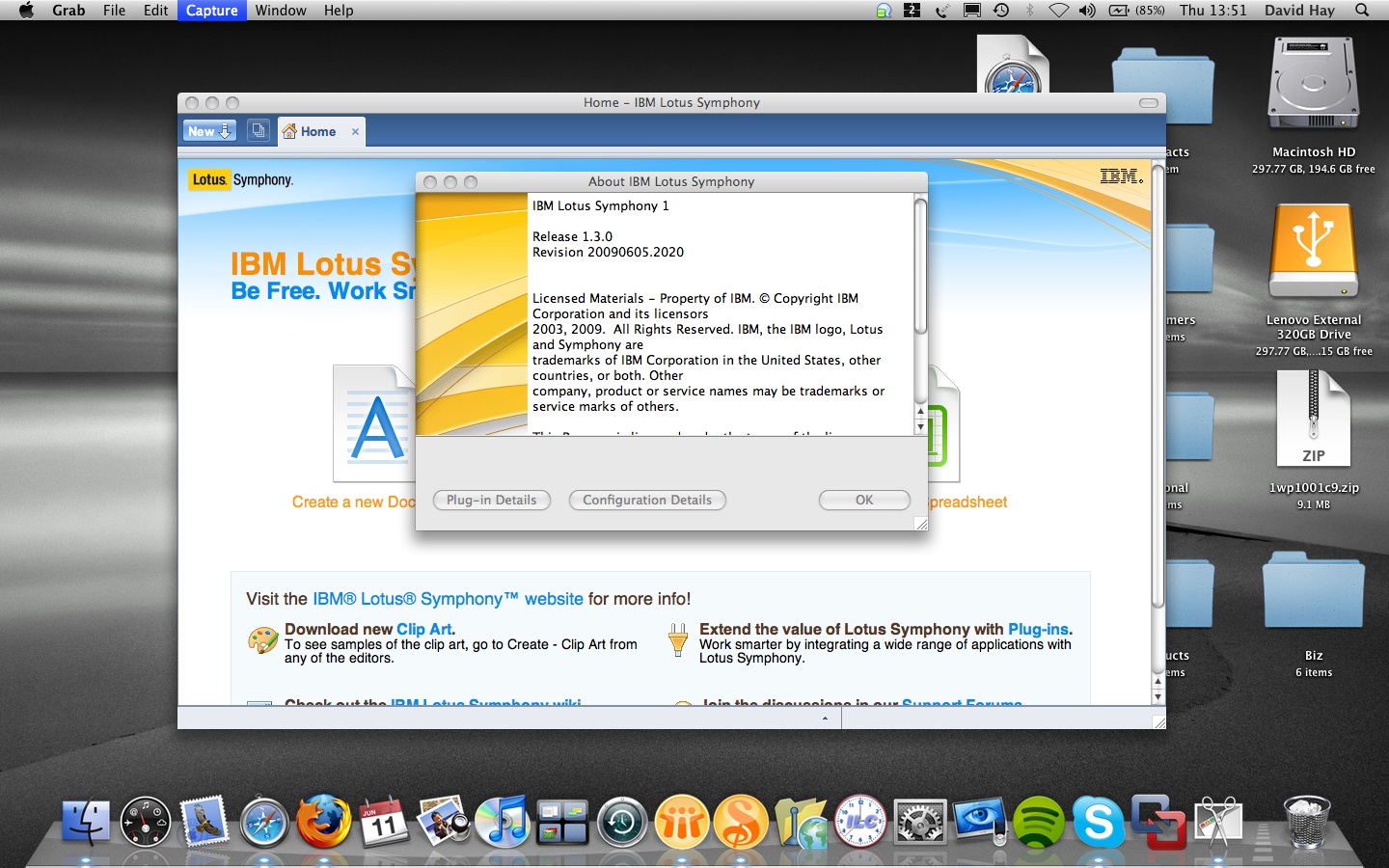Click the toolbar pill button in the Symphony title bar
The image size is (1389, 868).
pyautogui.click(x=1149, y=102)
